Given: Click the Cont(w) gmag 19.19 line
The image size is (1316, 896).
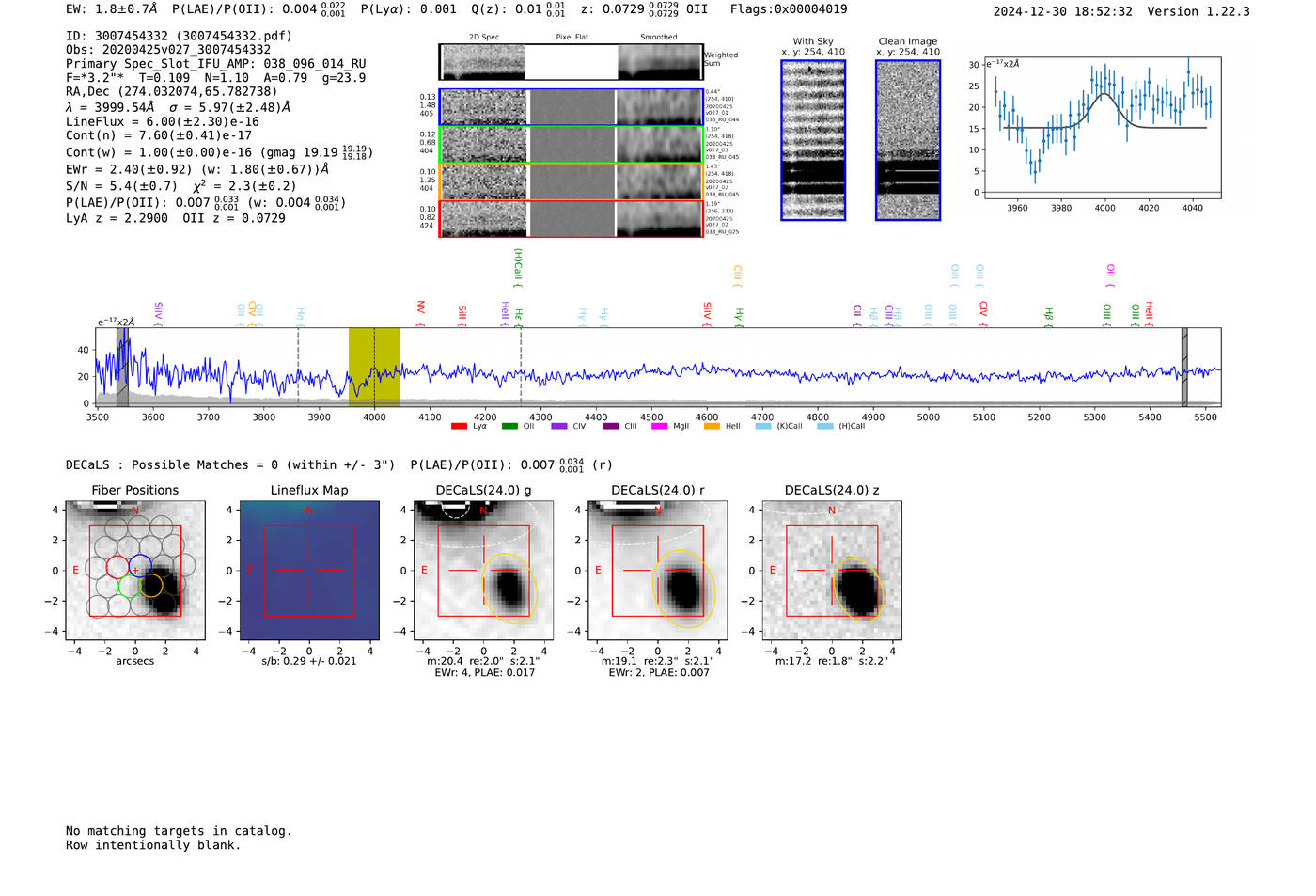Looking at the screenshot, I should 219,151.
